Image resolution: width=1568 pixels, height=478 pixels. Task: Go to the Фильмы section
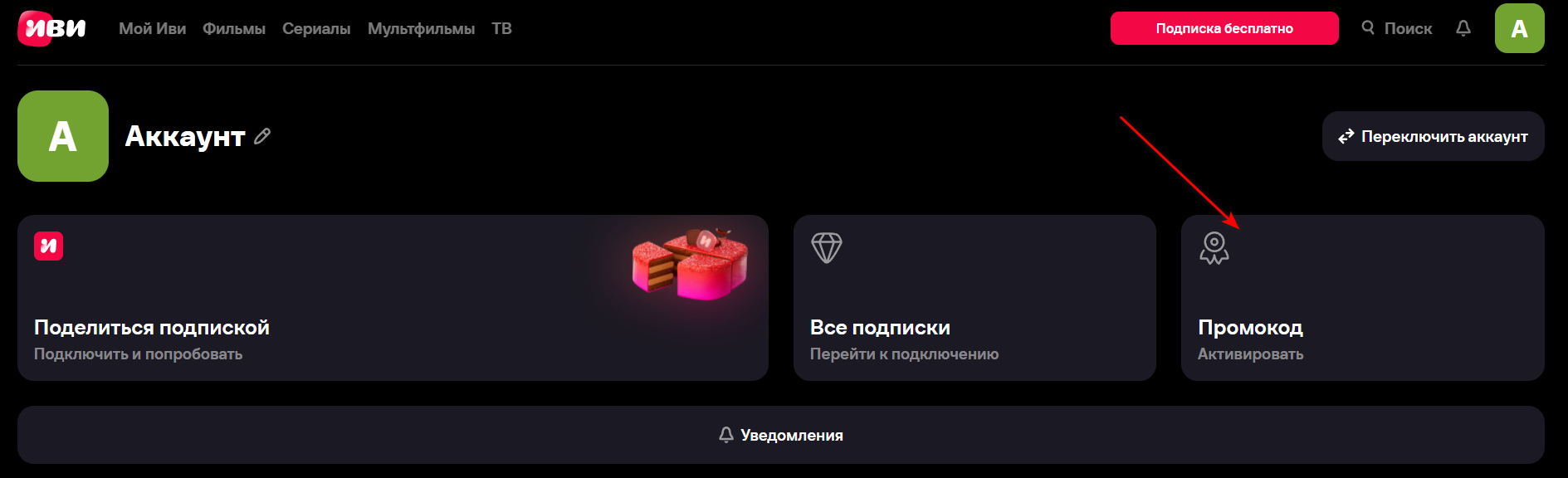click(x=234, y=28)
